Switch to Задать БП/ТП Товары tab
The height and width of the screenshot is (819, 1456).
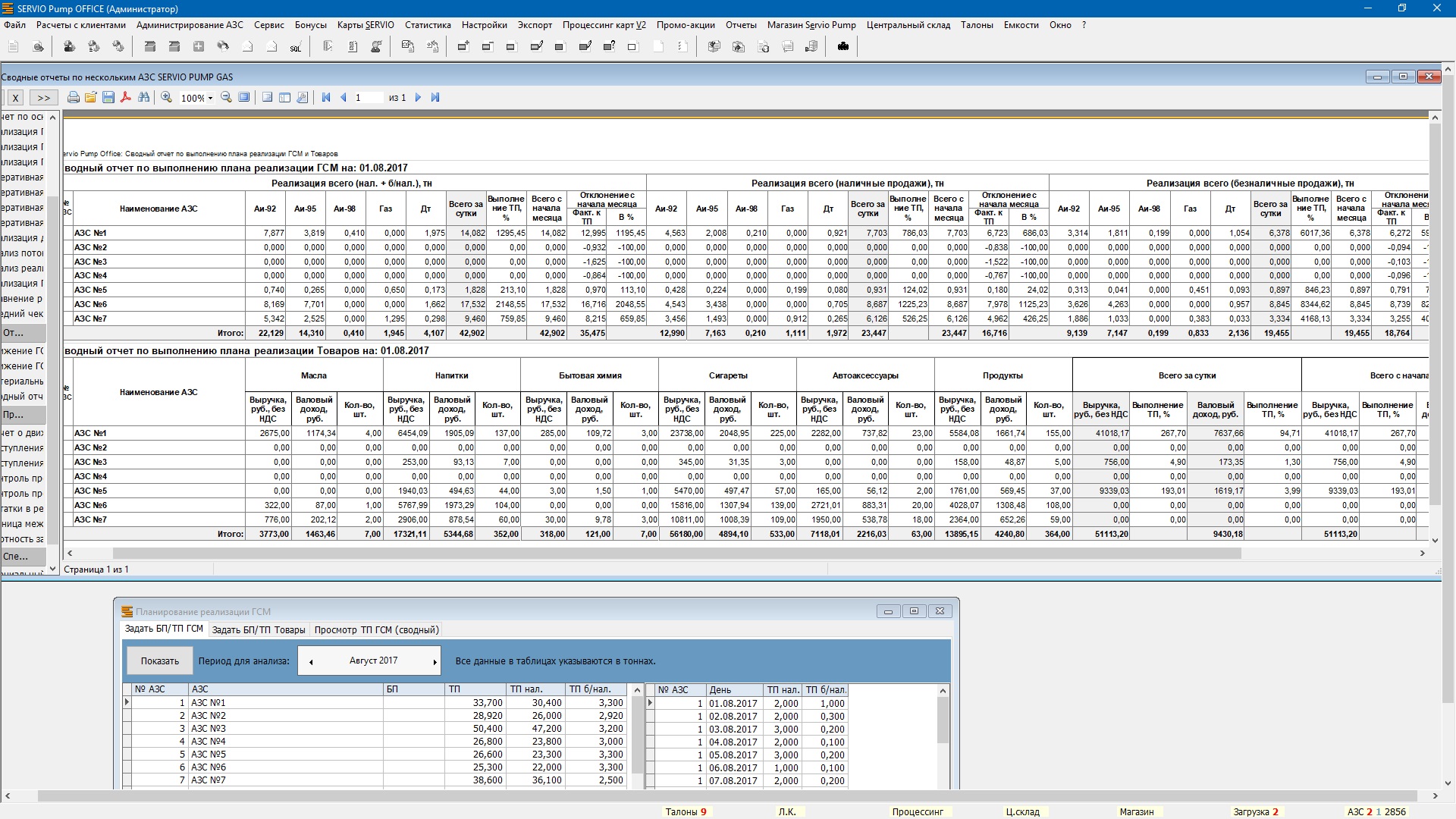coord(259,630)
